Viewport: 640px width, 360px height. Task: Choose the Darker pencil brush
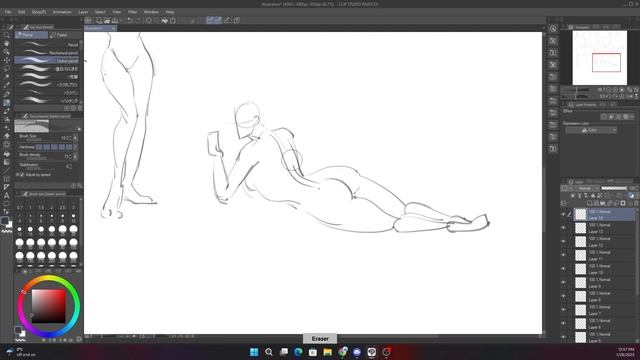[48, 60]
